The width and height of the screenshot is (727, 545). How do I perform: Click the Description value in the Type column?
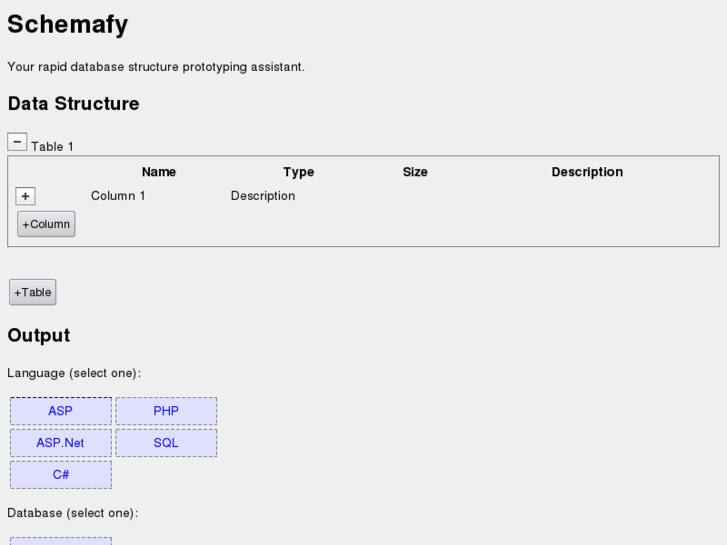click(263, 196)
